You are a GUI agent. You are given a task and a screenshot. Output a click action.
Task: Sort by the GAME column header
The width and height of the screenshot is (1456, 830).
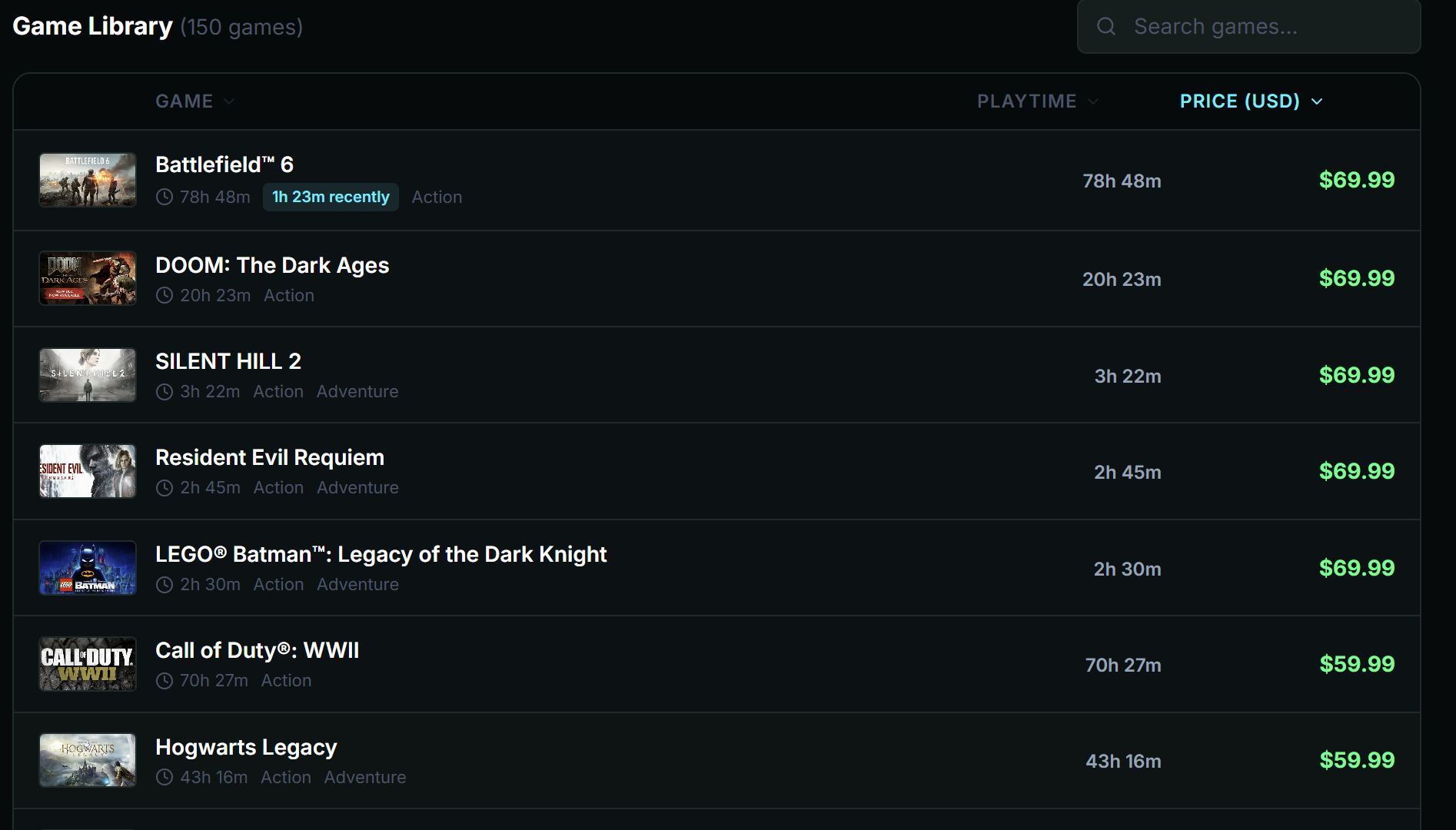click(x=195, y=101)
